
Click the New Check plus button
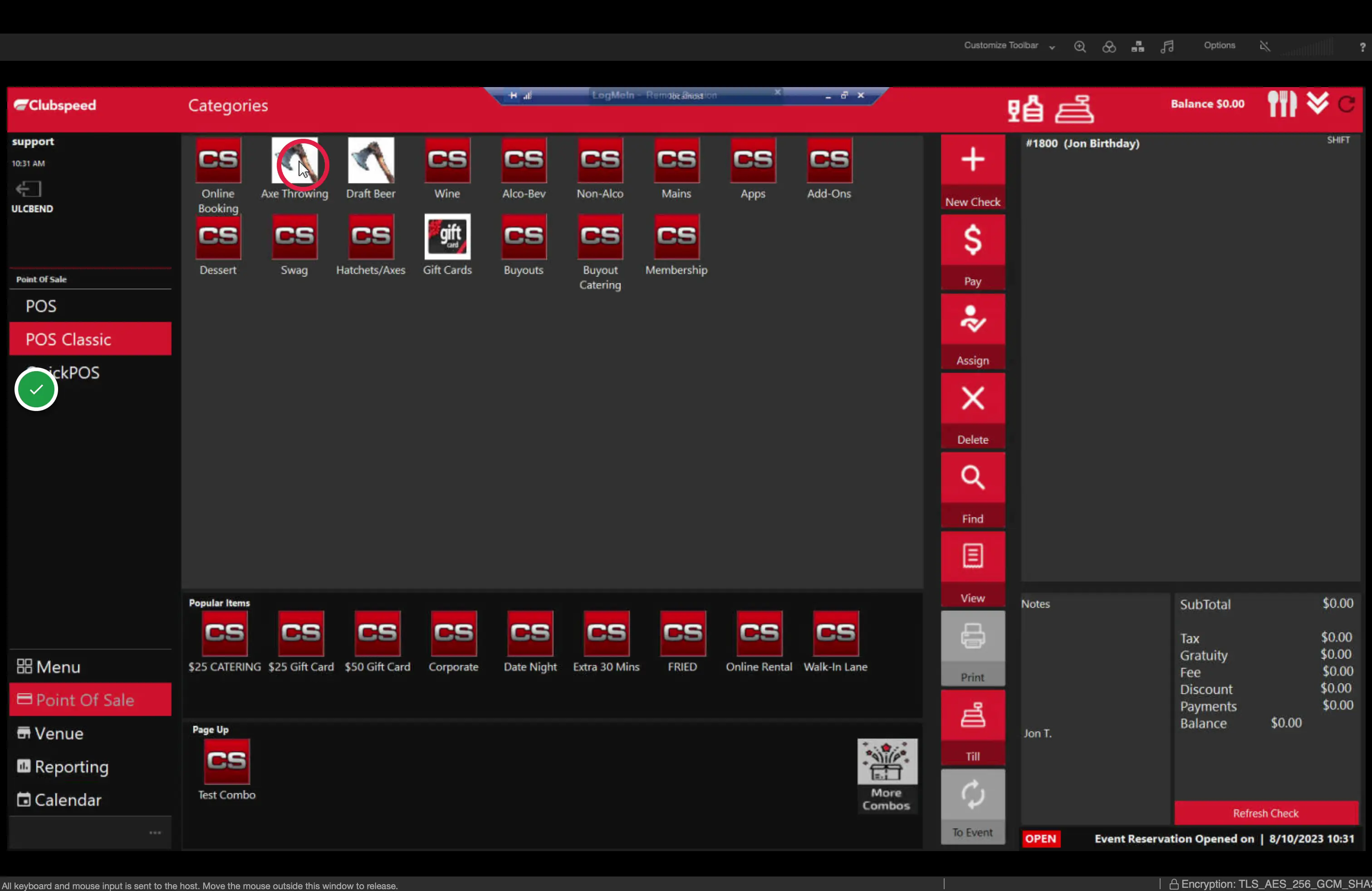(x=972, y=172)
